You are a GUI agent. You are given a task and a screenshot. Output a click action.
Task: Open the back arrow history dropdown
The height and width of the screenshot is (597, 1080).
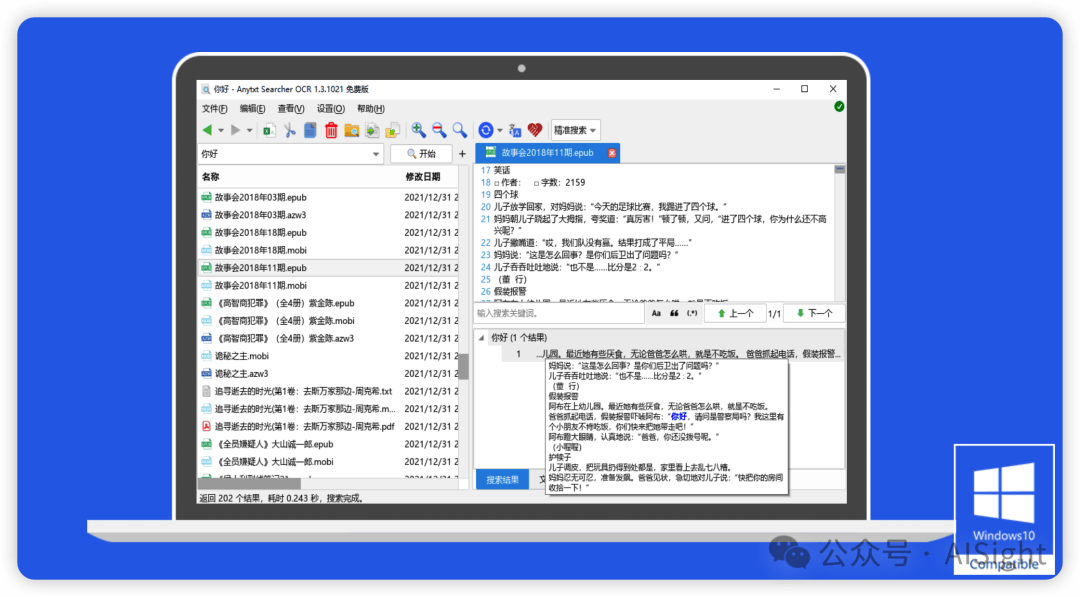220,130
